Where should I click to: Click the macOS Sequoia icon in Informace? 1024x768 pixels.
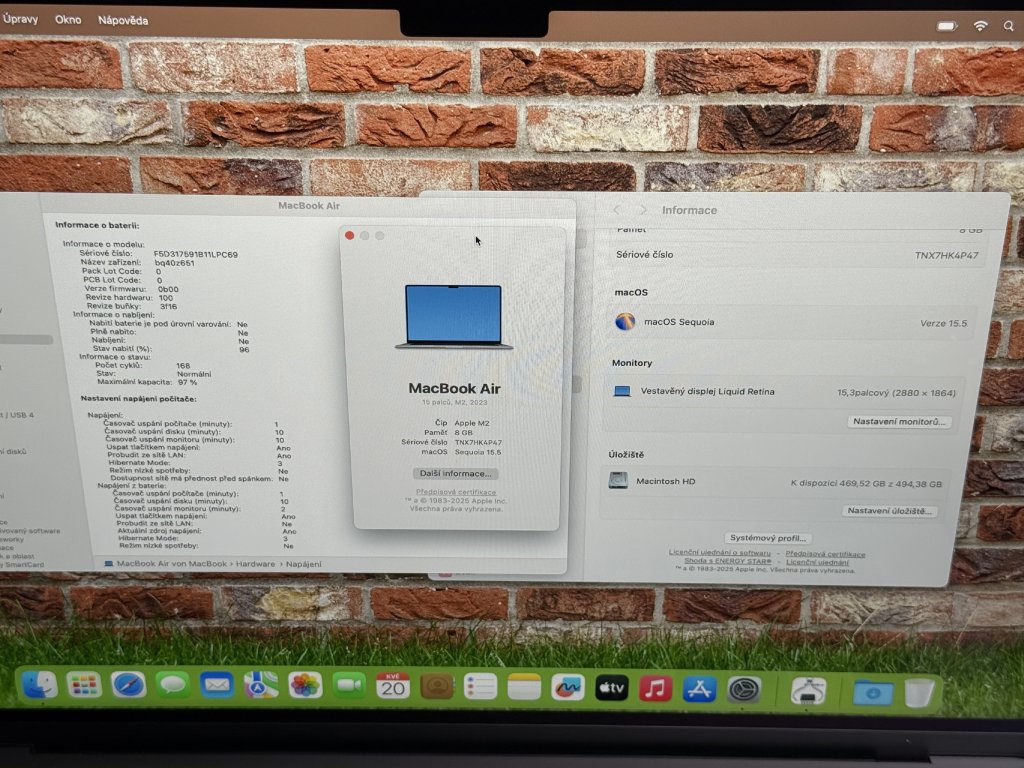(x=625, y=322)
